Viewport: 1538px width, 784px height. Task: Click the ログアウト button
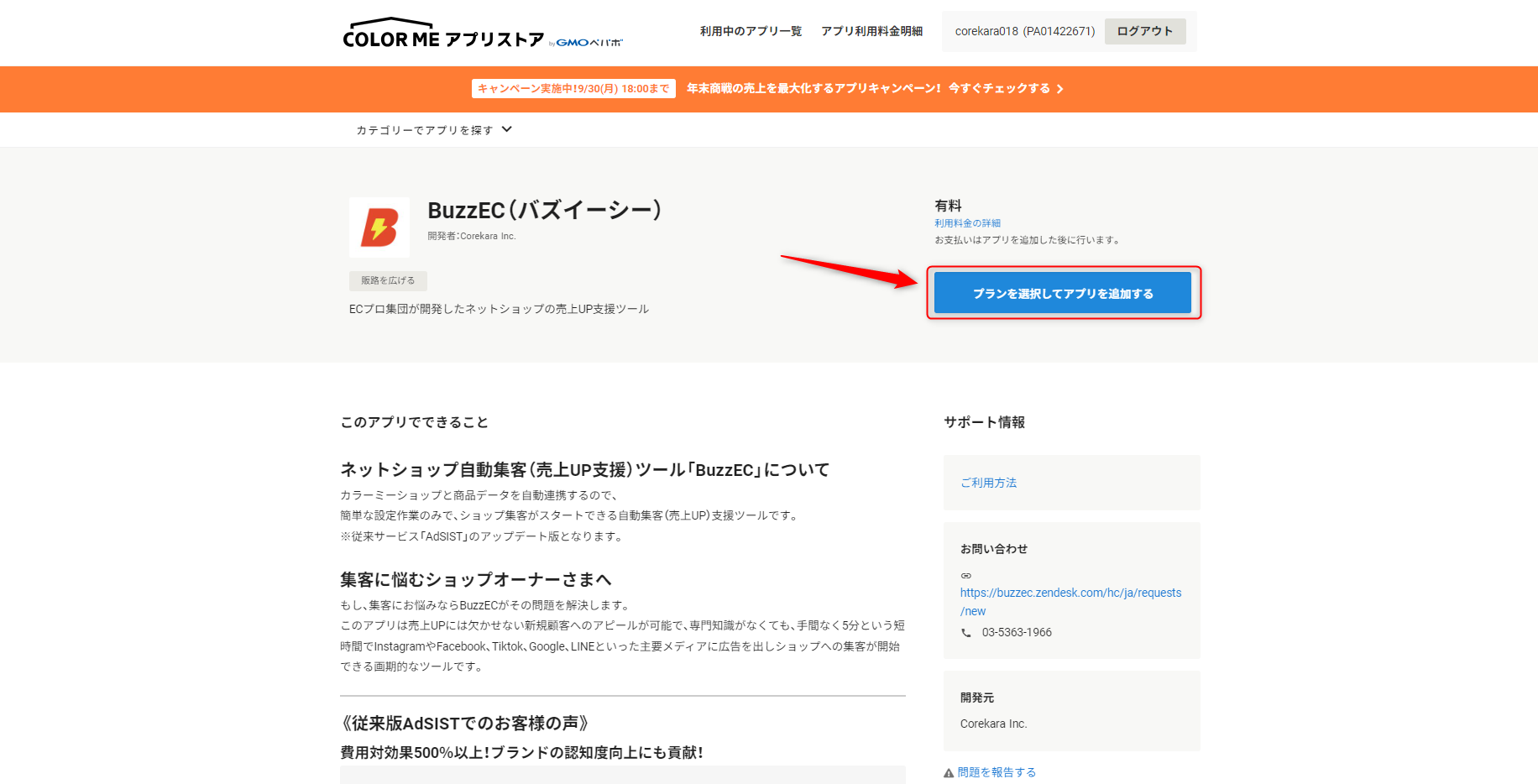point(1145,31)
